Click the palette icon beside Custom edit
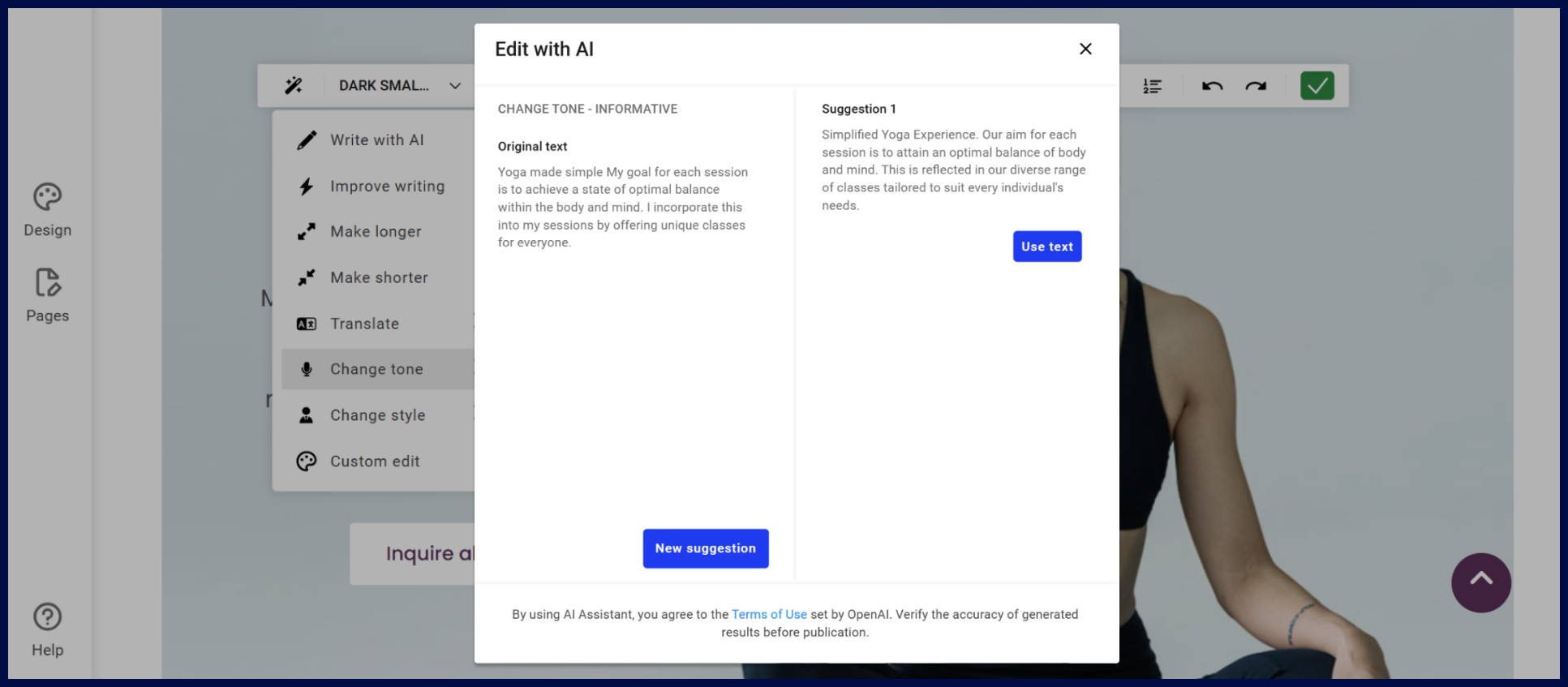1568x687 pixels. pos(307,462)
